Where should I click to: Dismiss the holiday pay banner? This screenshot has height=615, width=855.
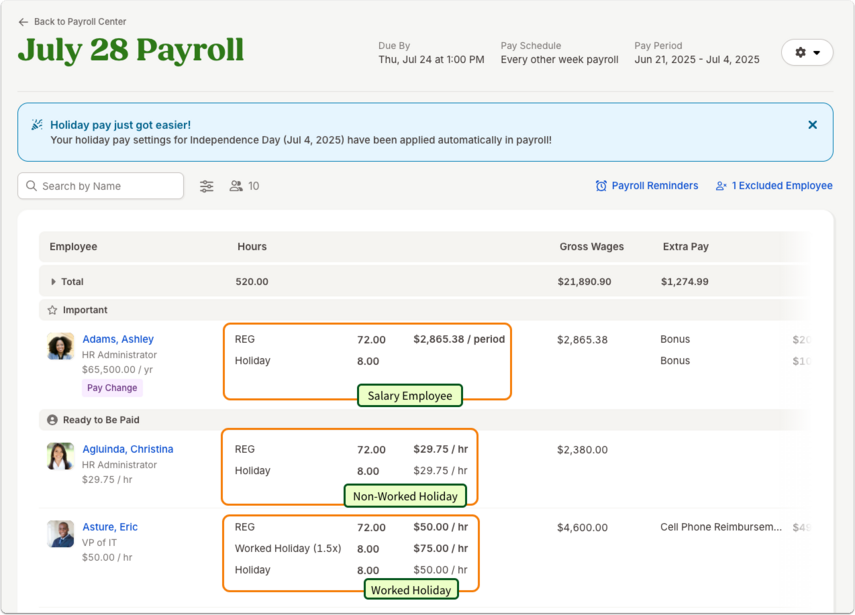[812, 125]
